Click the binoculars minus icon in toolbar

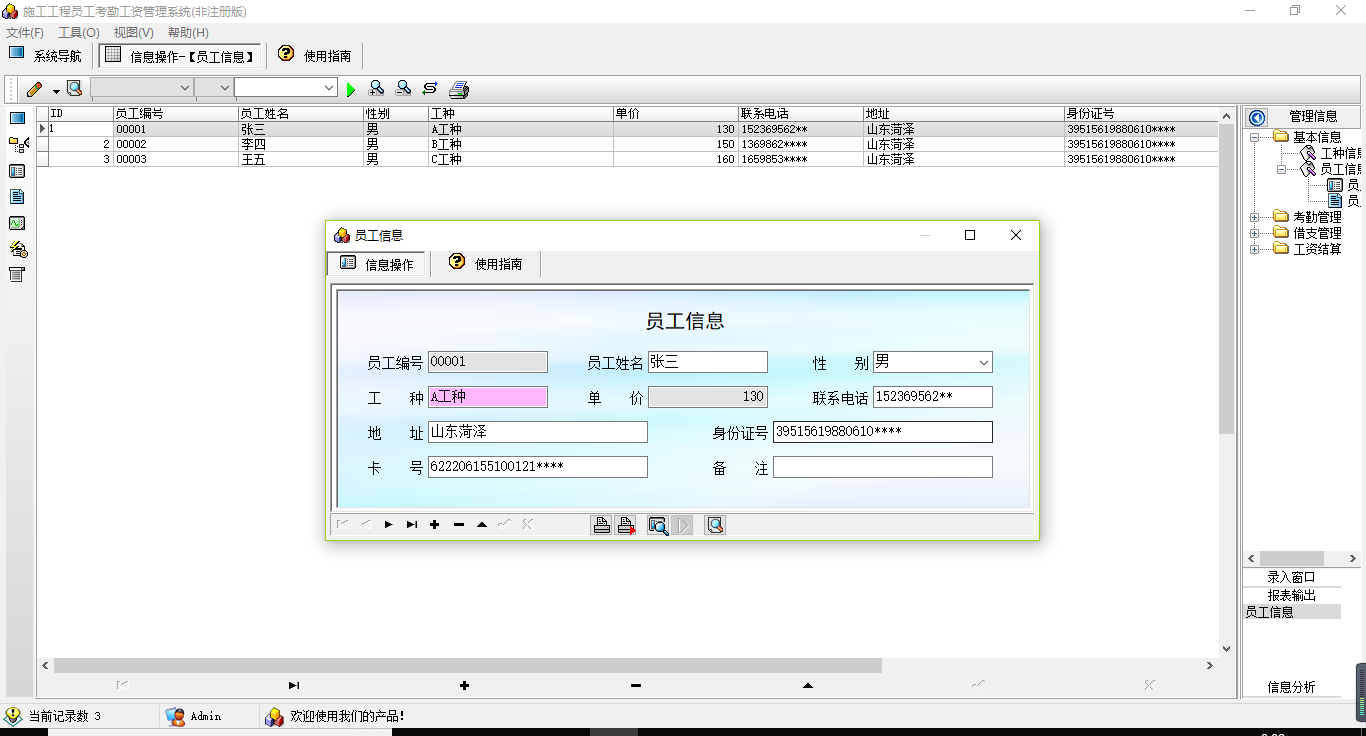(x=403, y=89)
